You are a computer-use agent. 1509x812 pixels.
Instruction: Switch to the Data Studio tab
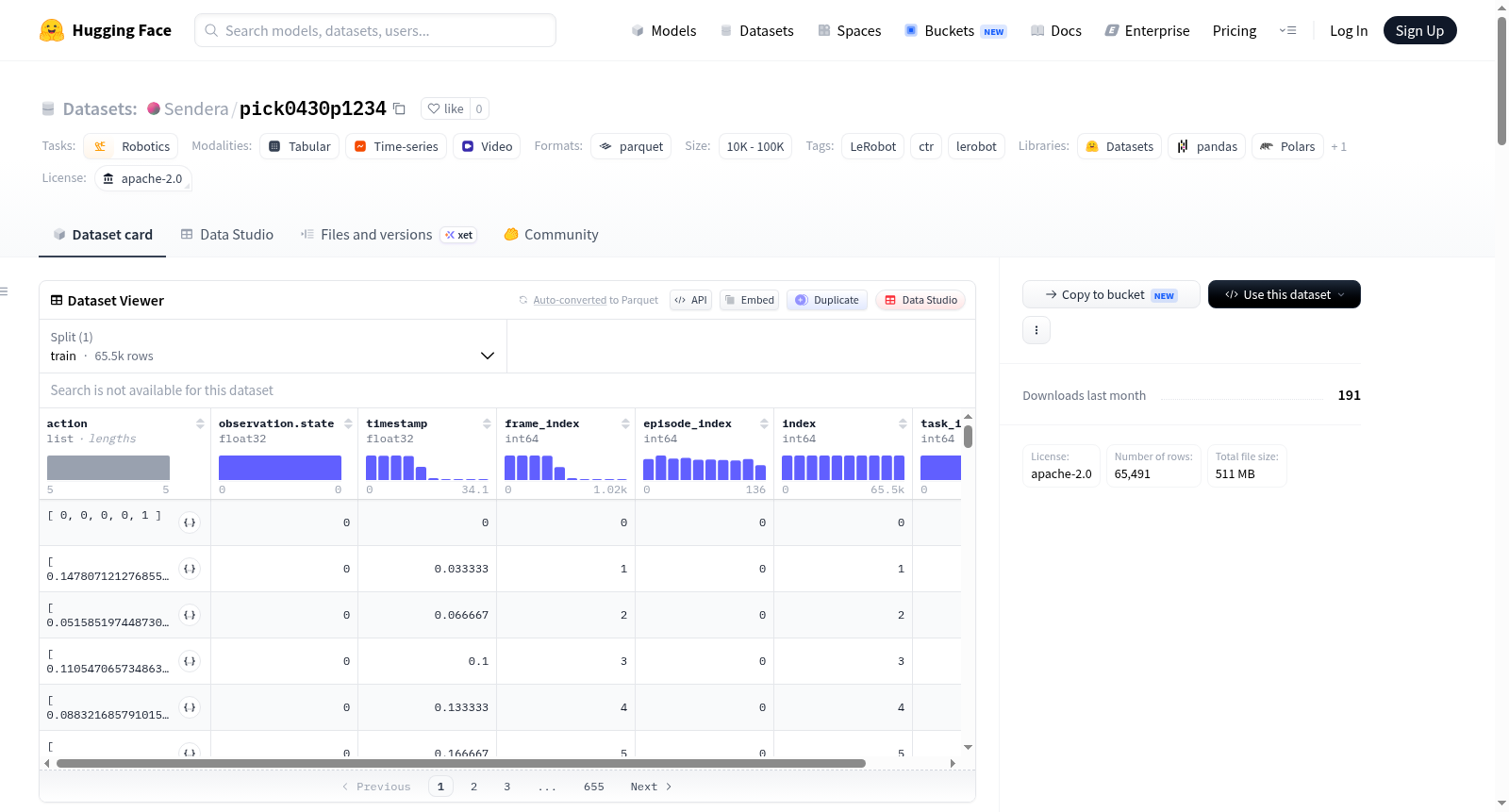227,235
